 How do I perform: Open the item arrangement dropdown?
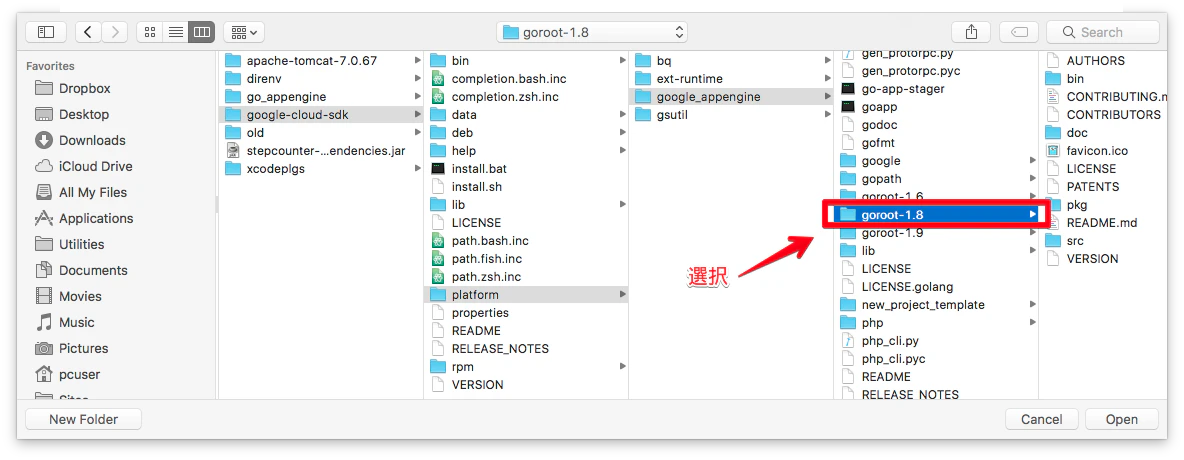point(244,32)
